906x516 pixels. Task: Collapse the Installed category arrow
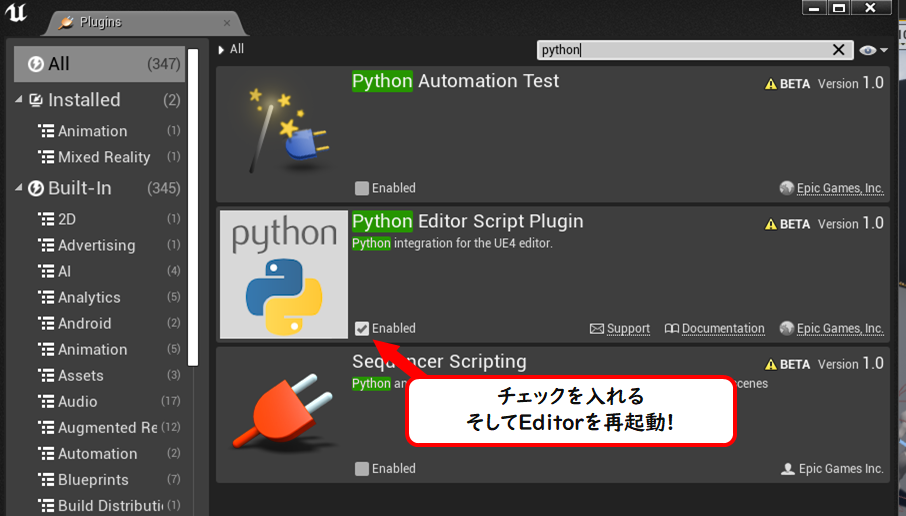19,100
